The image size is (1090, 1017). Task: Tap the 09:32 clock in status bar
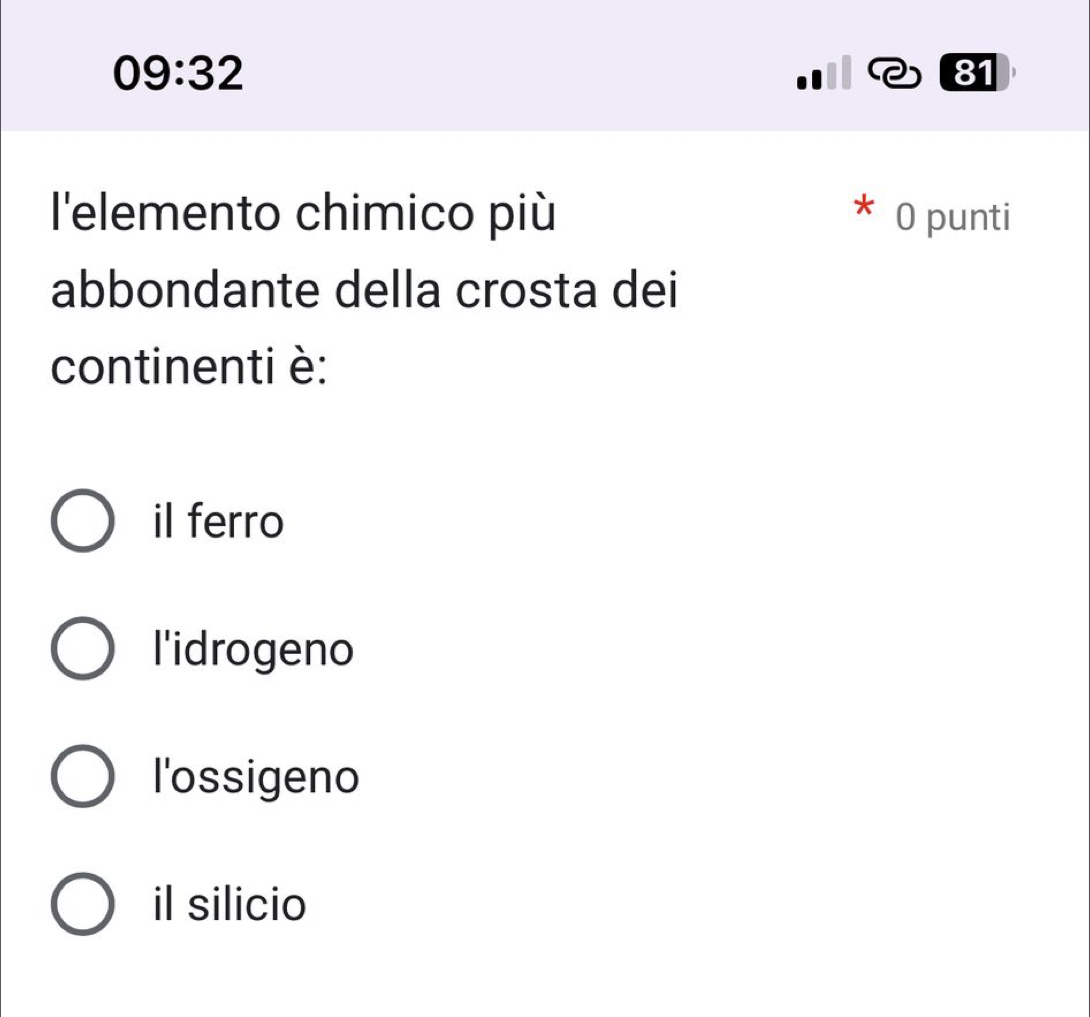pos(178,73)
